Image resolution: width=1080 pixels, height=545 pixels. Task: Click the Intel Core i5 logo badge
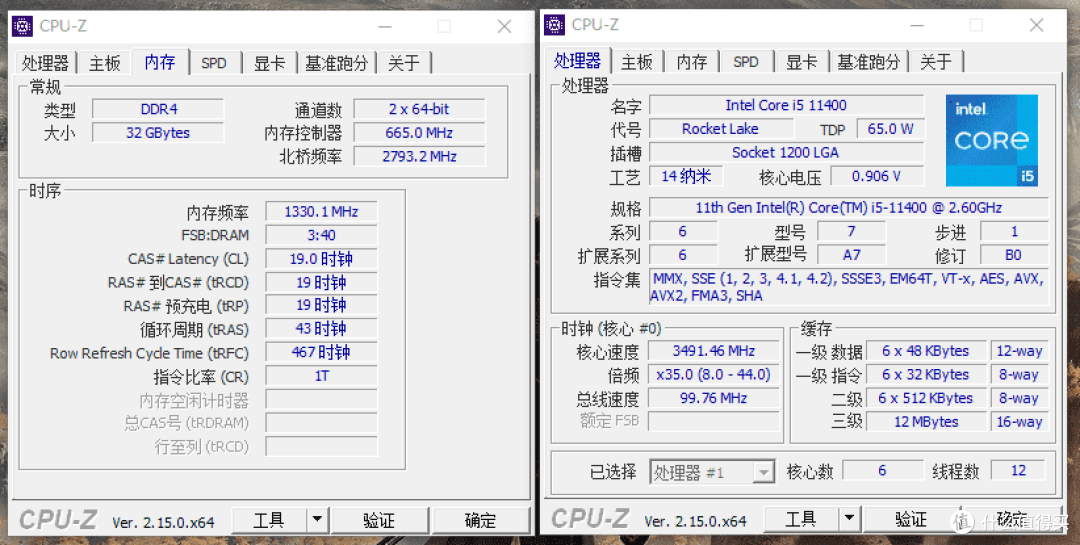pyautogui.click(x=992, y=141)
